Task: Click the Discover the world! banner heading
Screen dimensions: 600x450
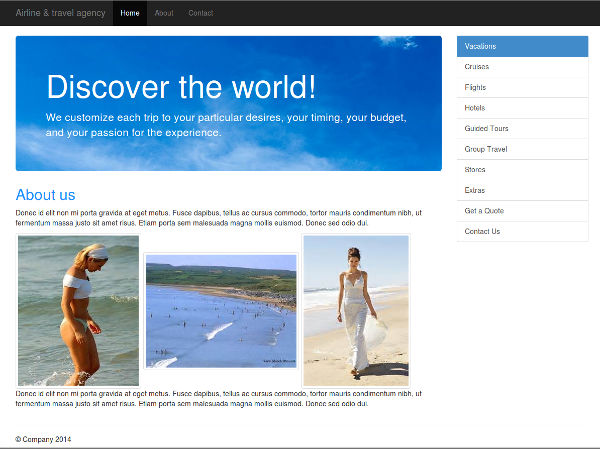Action: [x=181, y=87]
